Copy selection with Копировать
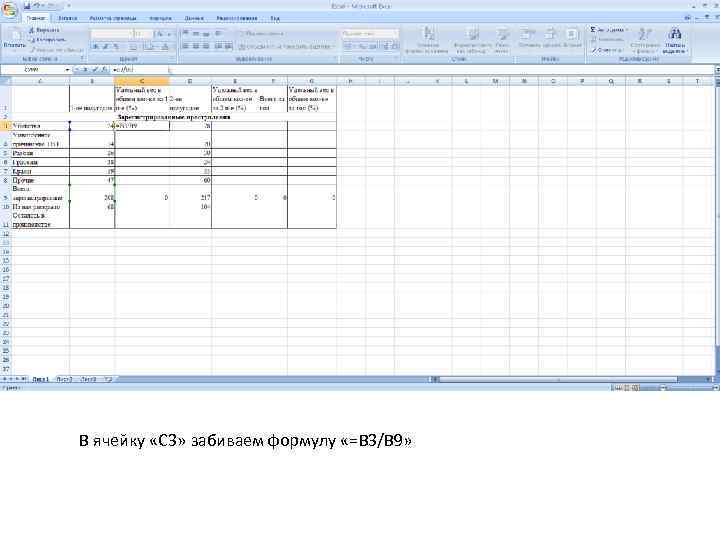720x540 pixels. click(x=47, y=39)
